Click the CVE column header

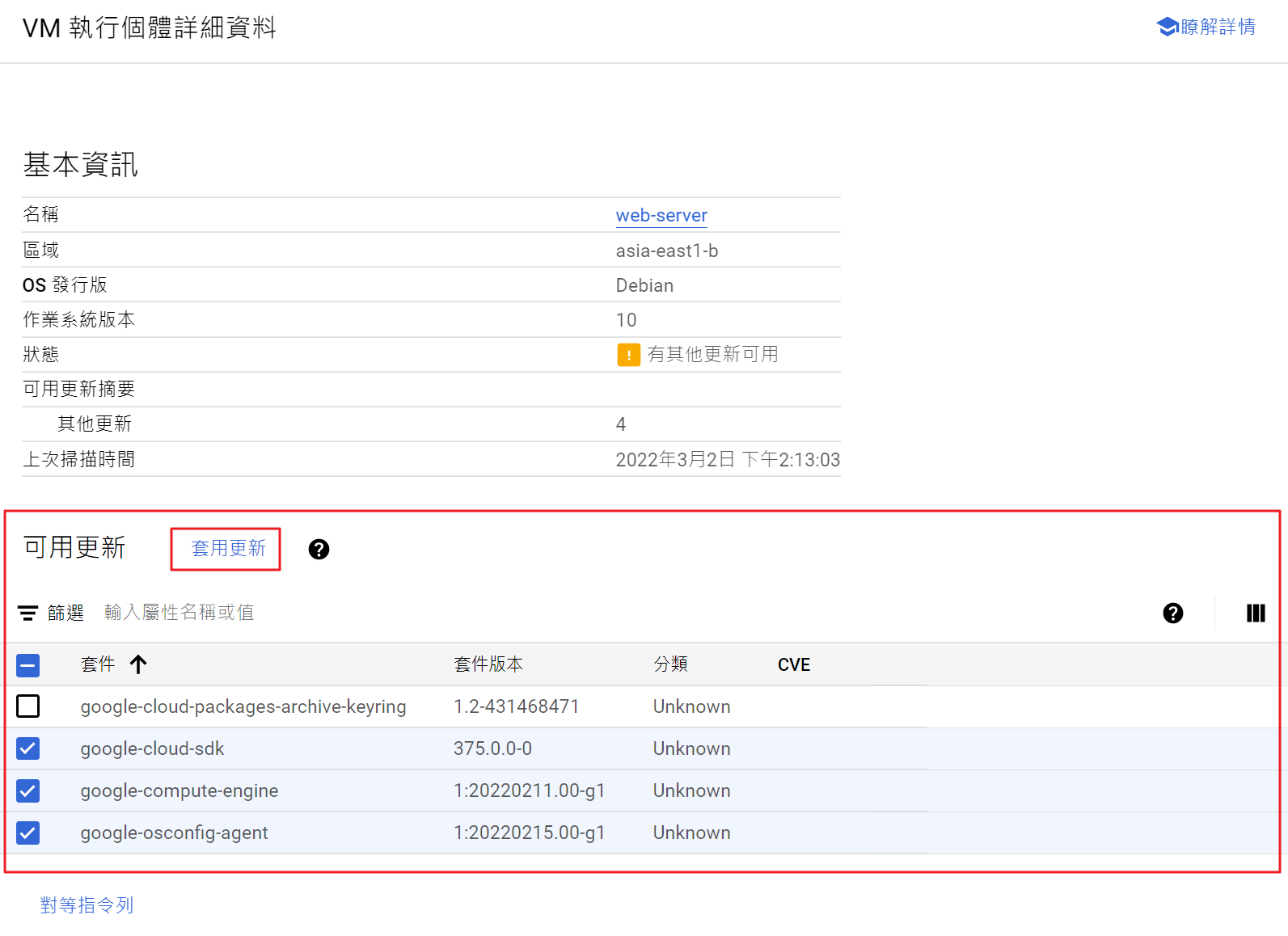[x=793, y=664]
